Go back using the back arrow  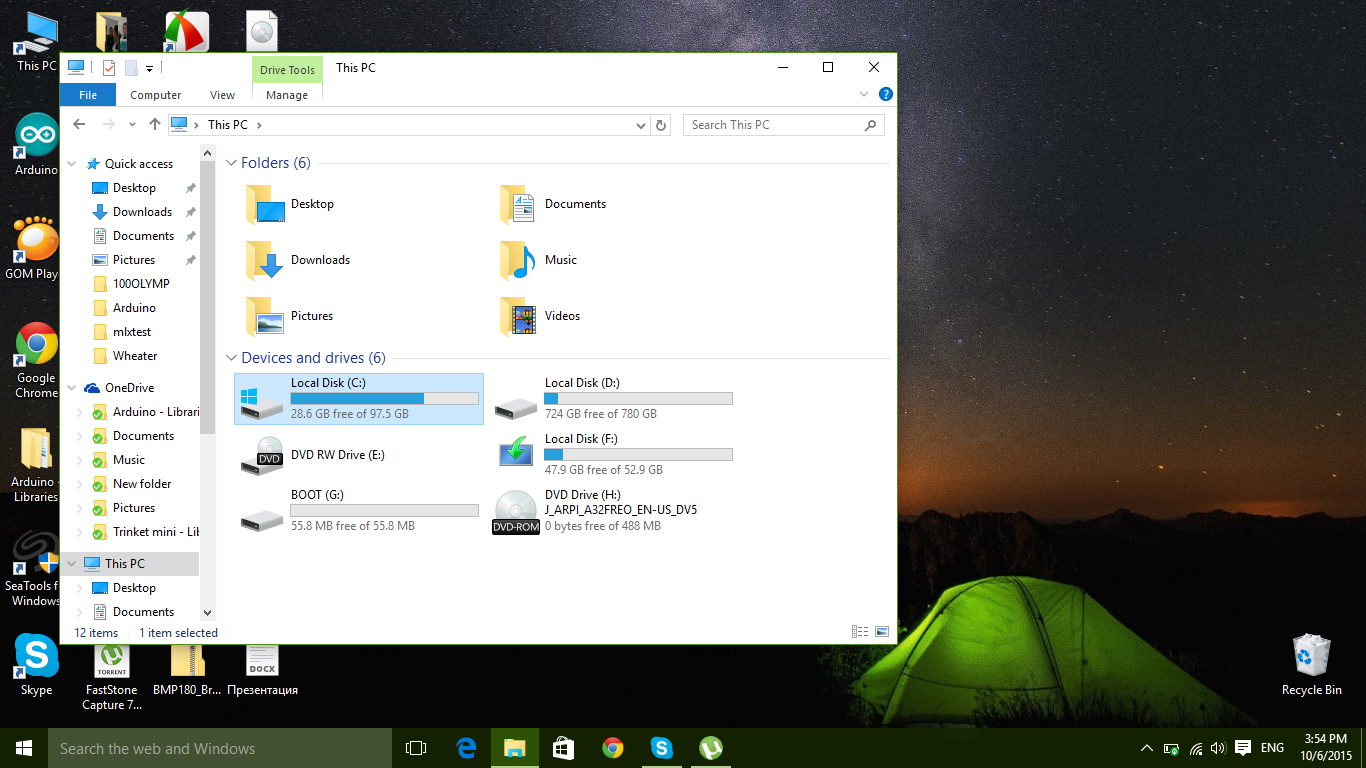pos(80,125)
